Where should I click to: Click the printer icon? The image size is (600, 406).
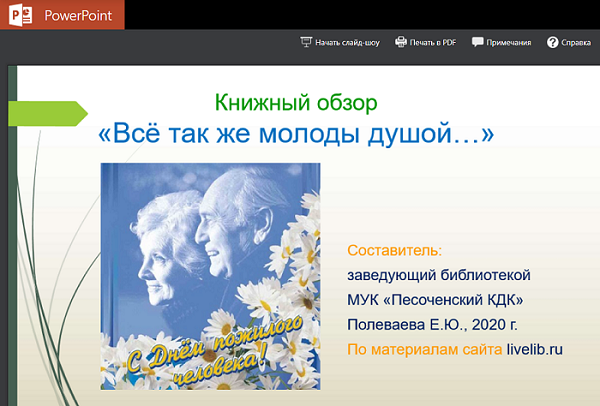point(401,42)
